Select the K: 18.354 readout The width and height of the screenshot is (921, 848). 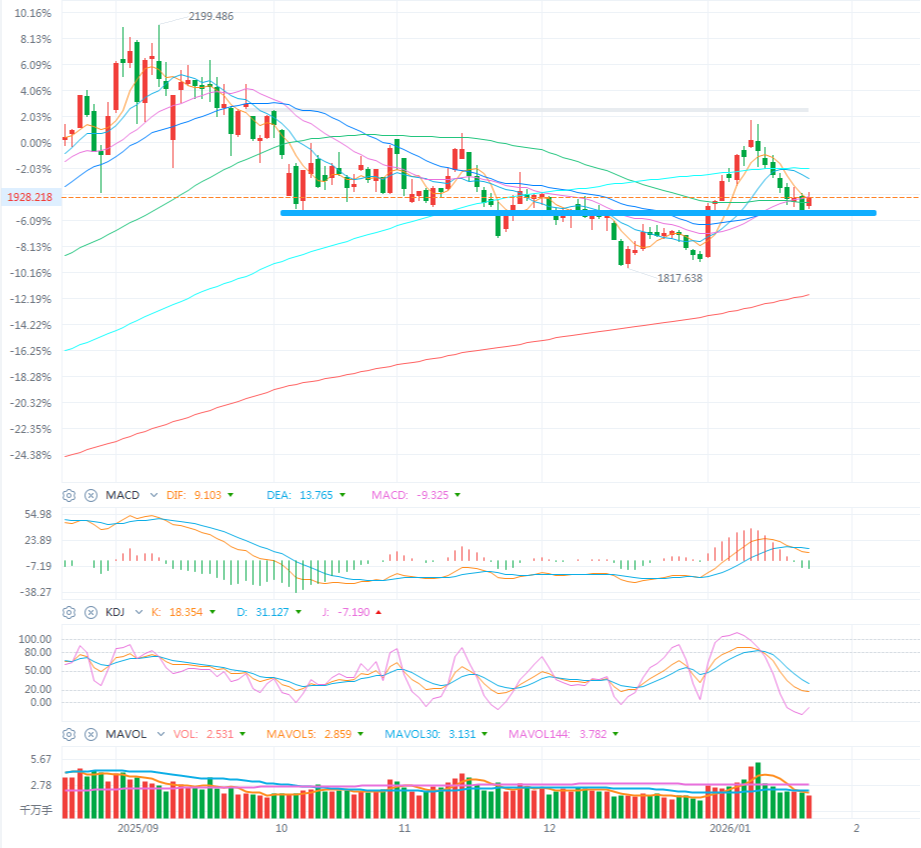click(x=177, y=612)
